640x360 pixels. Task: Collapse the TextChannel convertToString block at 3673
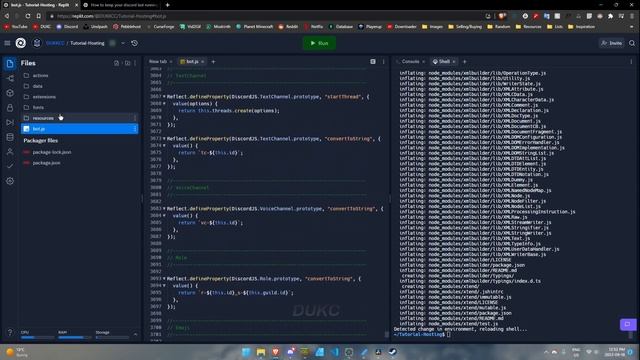[164, 139]
